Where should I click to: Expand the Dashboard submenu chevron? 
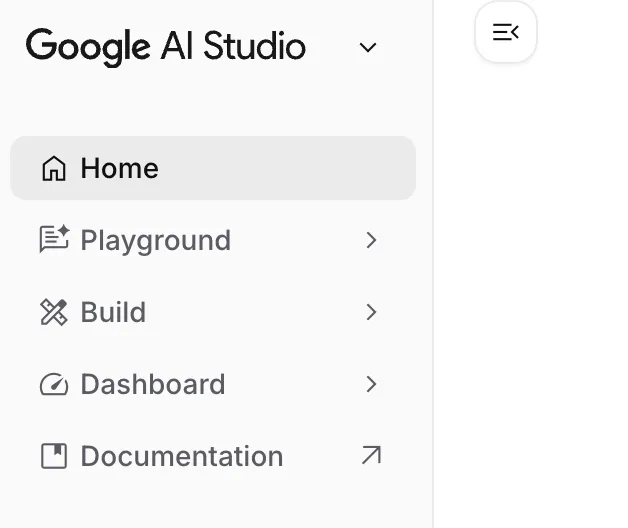tap(371, 384)
